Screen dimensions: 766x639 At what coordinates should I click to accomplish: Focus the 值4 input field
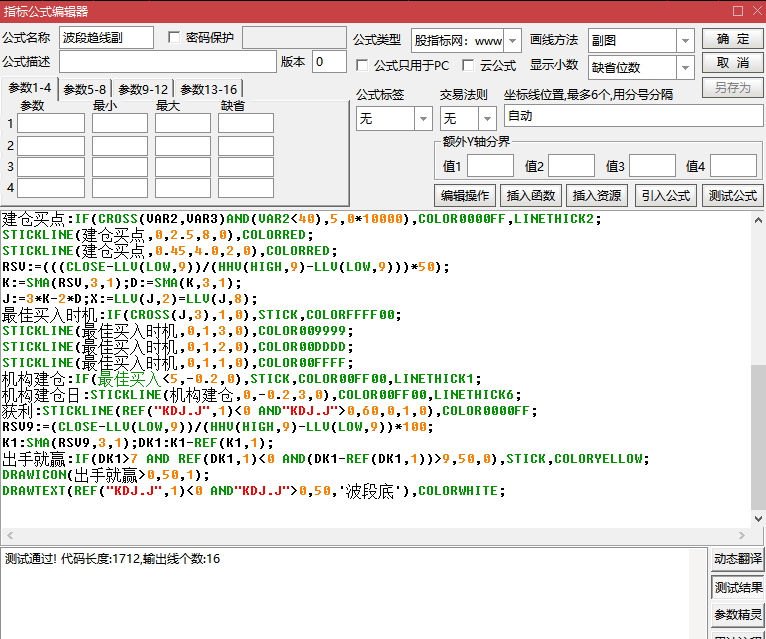pyautogui.click(x=734, y=166)
